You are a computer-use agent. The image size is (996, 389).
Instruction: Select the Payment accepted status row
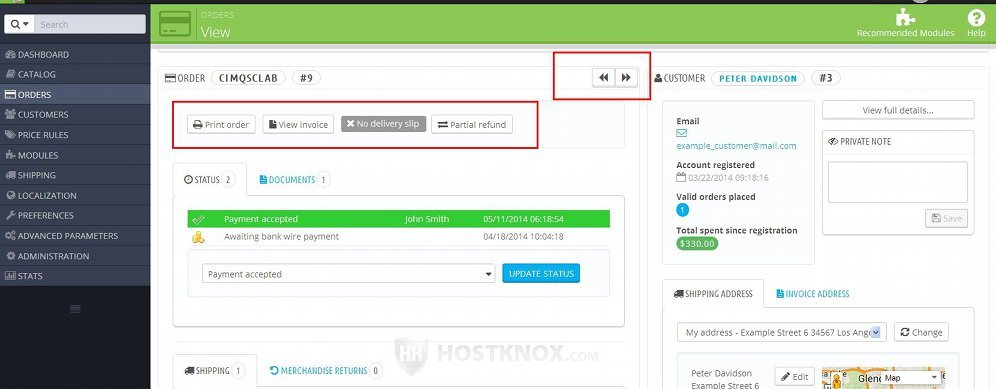(x=398, y=219)
